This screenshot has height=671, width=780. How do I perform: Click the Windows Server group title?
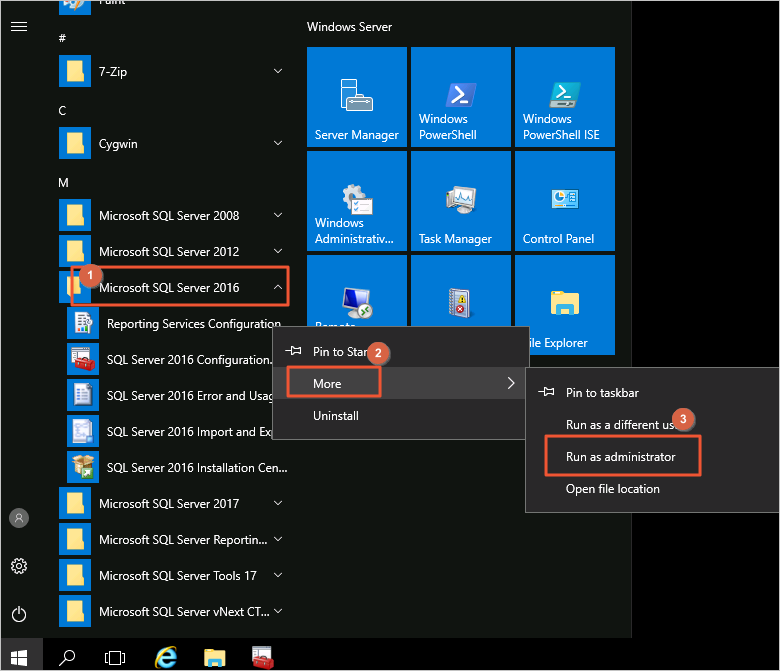click(349, 27)
